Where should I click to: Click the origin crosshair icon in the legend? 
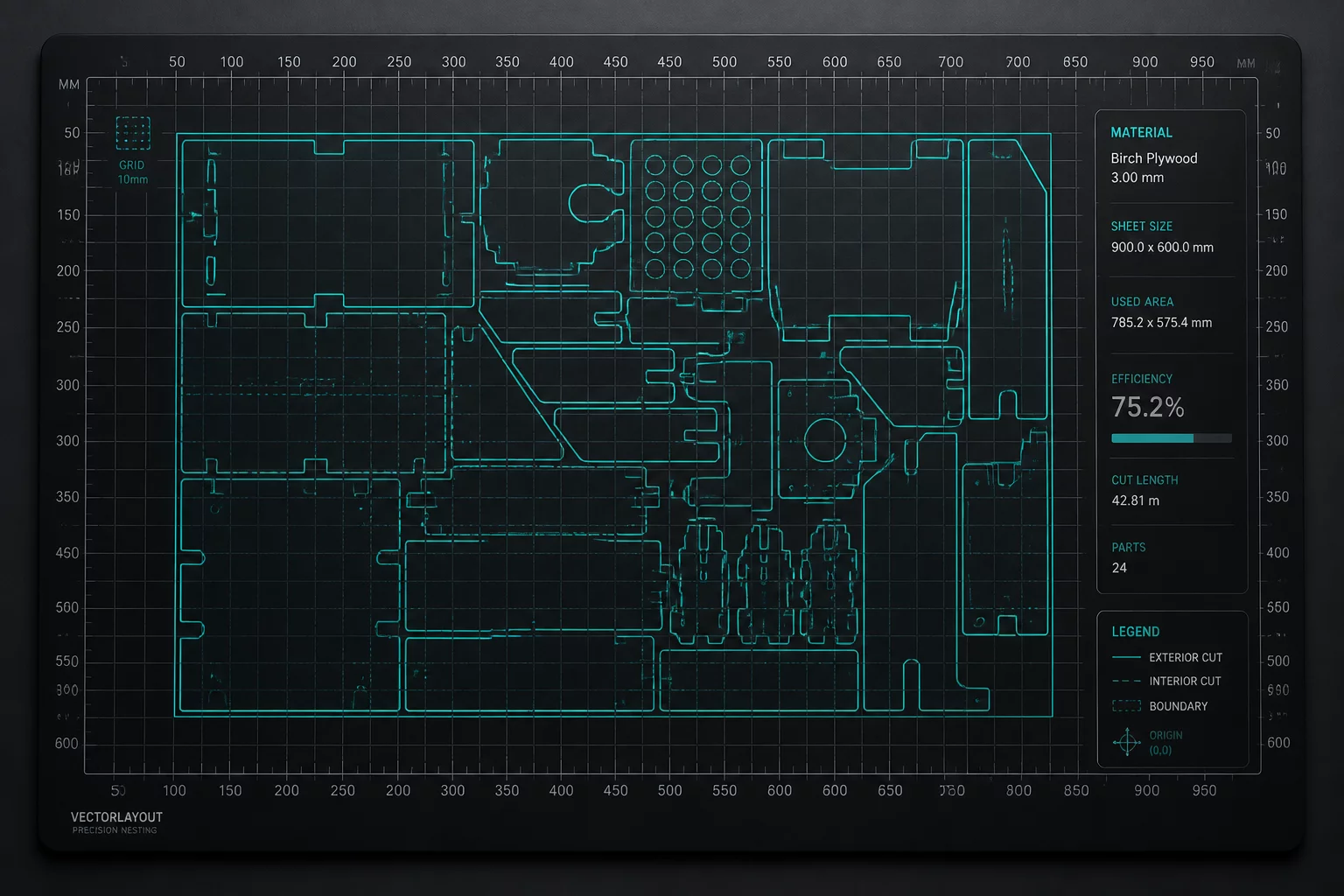tap(1126, 743)
